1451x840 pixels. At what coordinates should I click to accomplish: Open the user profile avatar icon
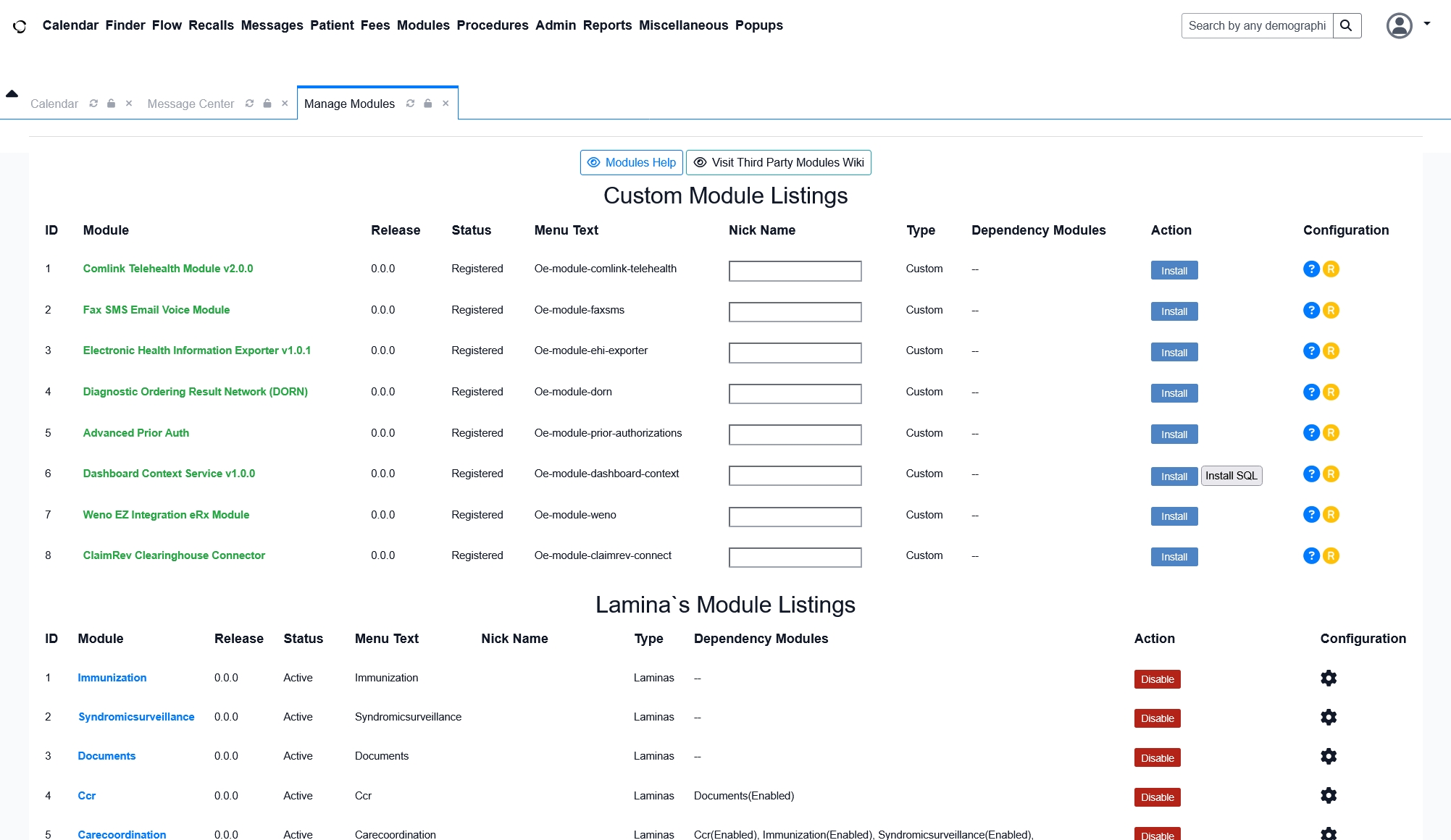[1399, 25]
